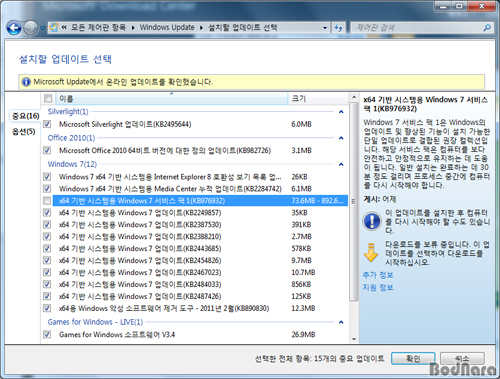Click the update list vertical scrollbar thumb
Image resolution: width=500 pixels, height=379 pixels.
[x=354, y=202]
